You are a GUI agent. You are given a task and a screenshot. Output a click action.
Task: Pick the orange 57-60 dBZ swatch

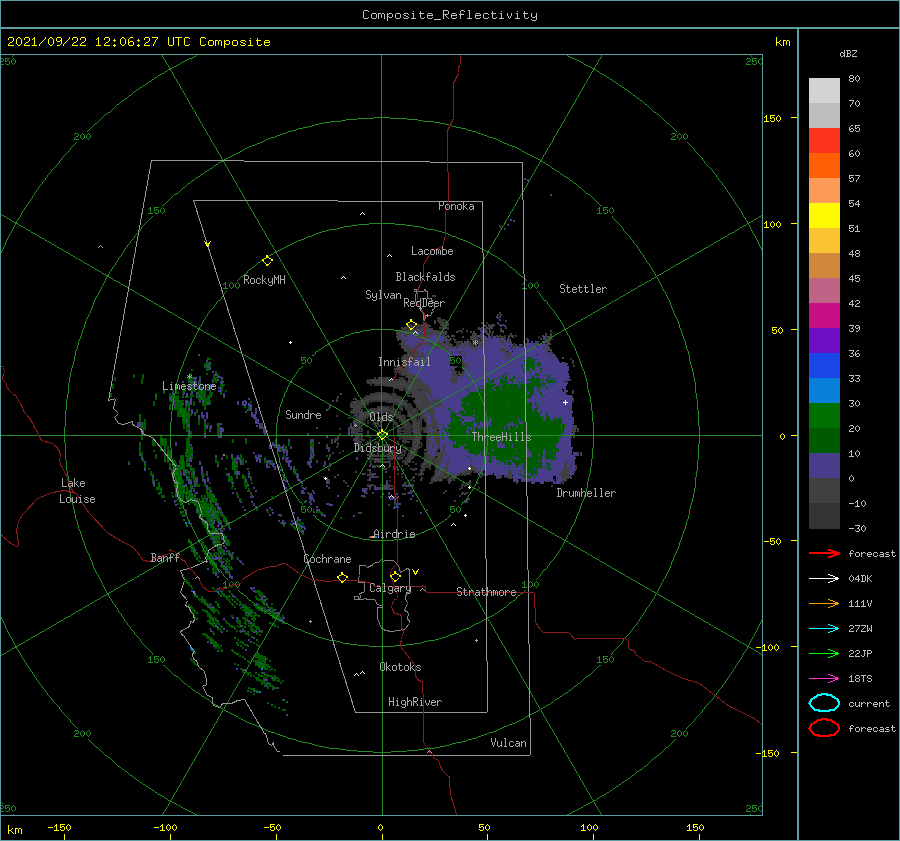[x=824, y=166]
